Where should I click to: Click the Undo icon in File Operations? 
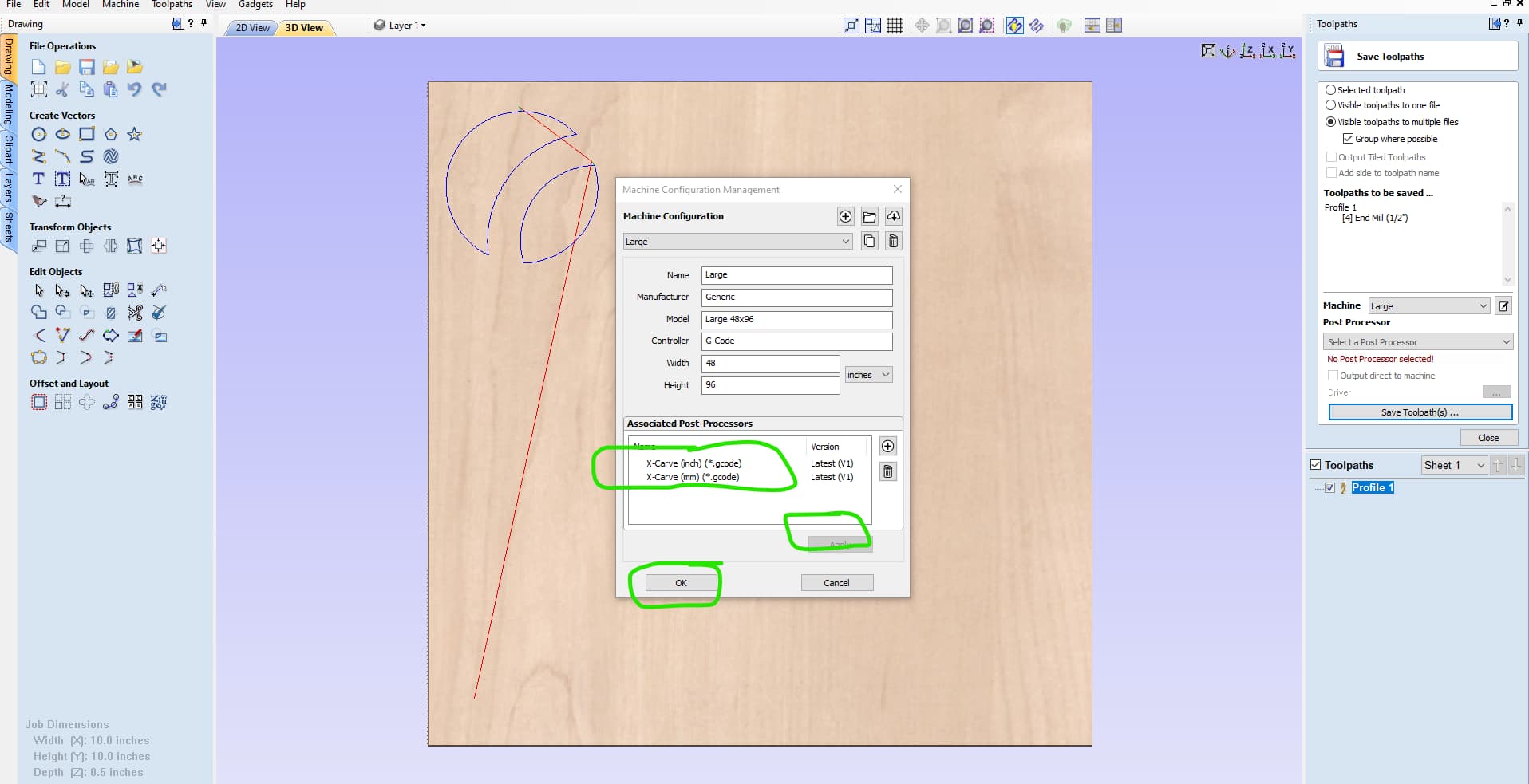coord(134,89)
